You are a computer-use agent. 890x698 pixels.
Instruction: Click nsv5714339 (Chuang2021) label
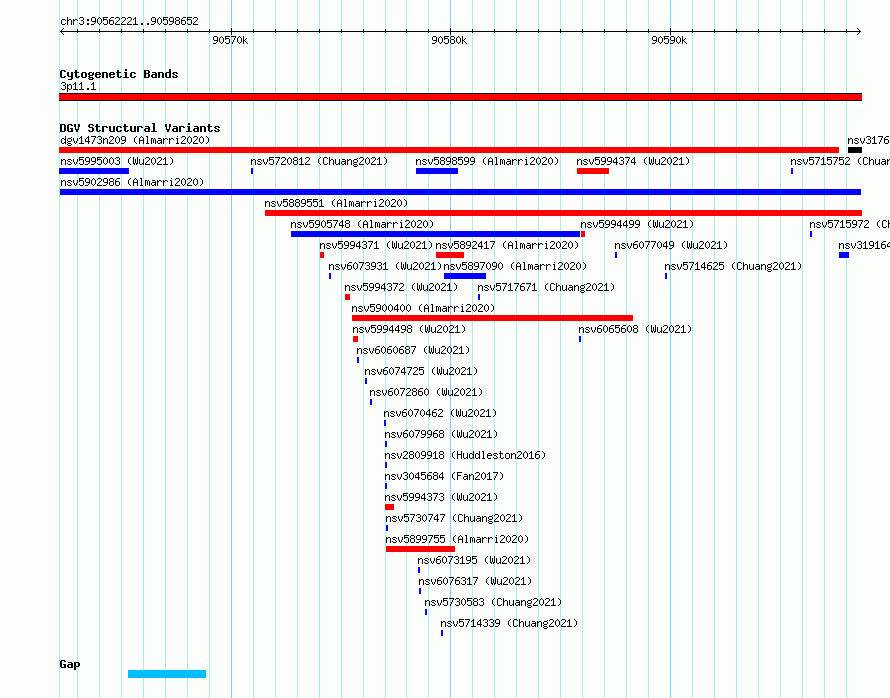pyautogui.click(x=509, y=623)
